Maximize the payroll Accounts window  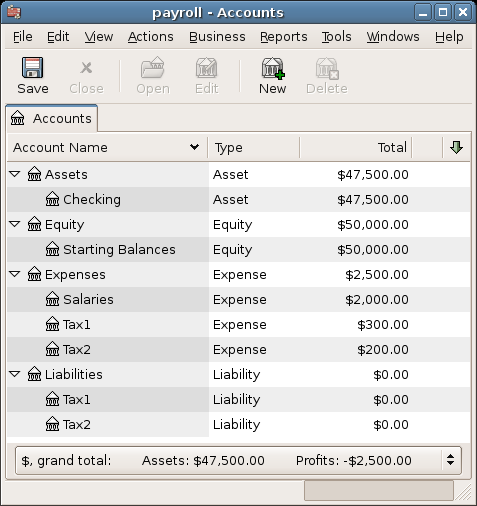tap(443, 13)
